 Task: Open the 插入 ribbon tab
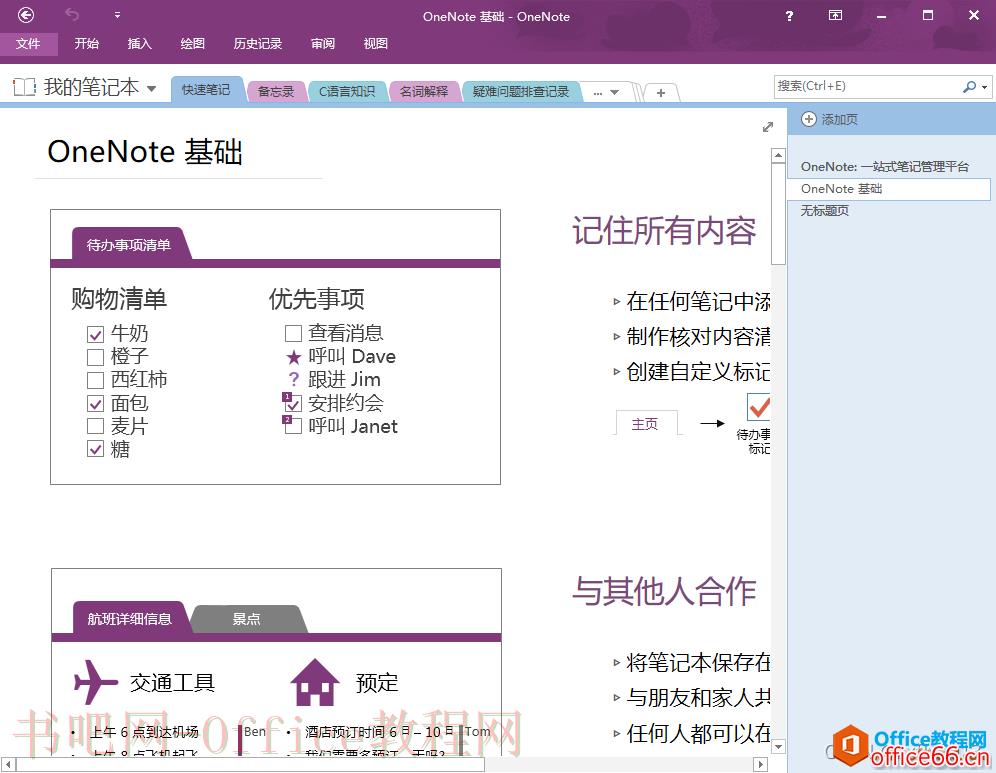pyautogui.click(x=139, y=44)
